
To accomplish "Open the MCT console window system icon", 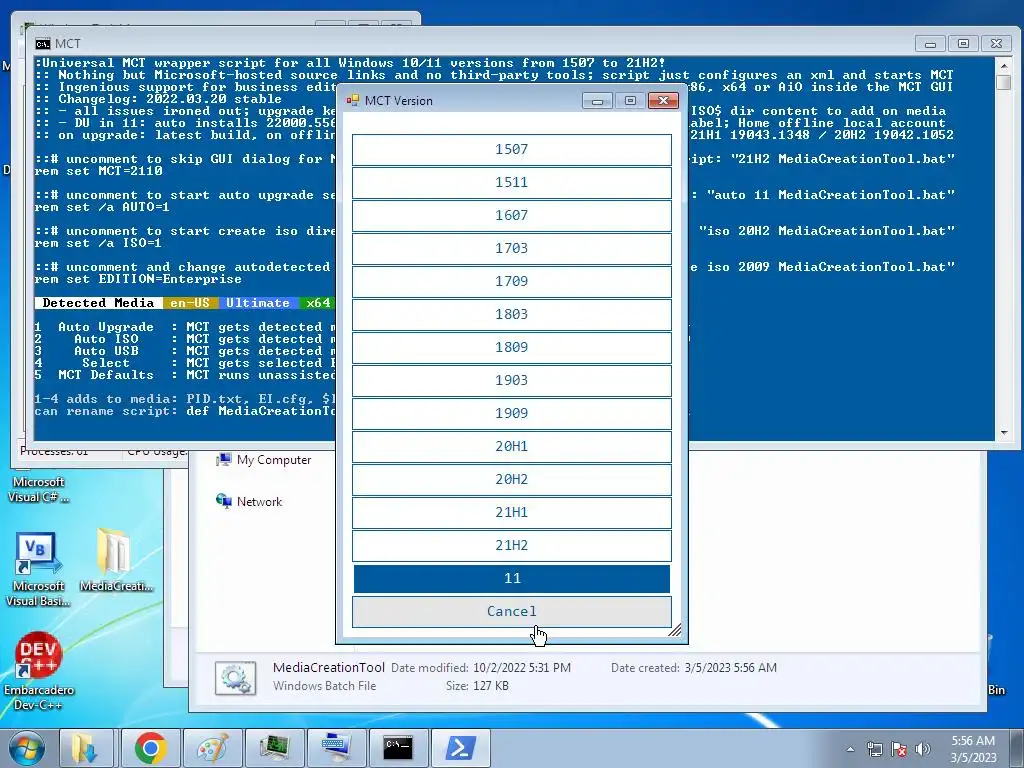I will 43,44.
